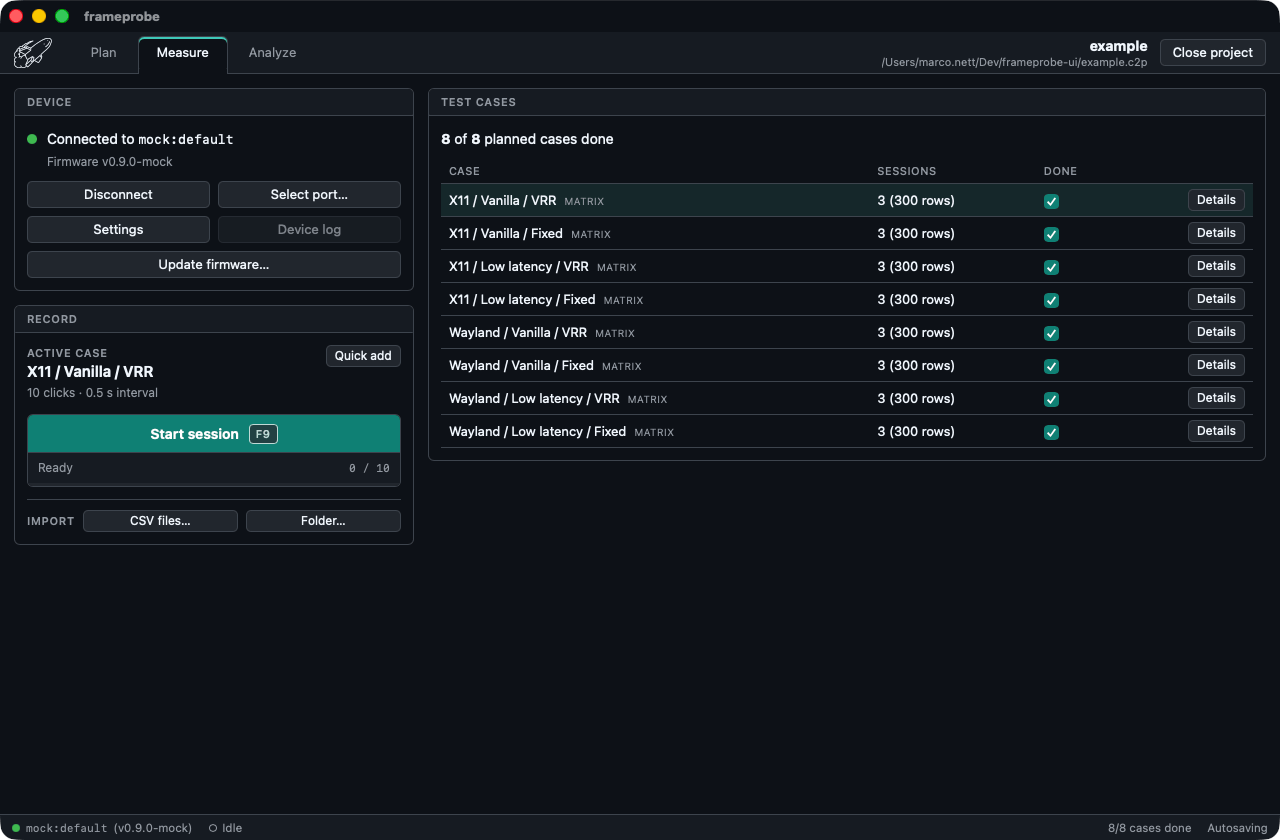Click the Firmware v0.9.0-mock text

[110, 162]
